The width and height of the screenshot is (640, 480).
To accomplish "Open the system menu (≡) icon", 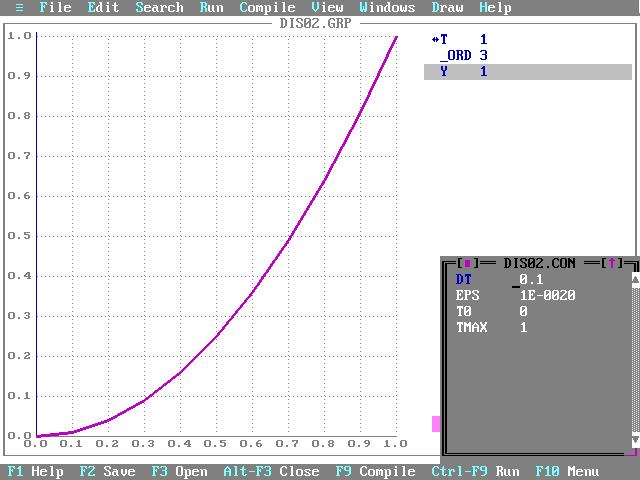I will coord(19,7).
